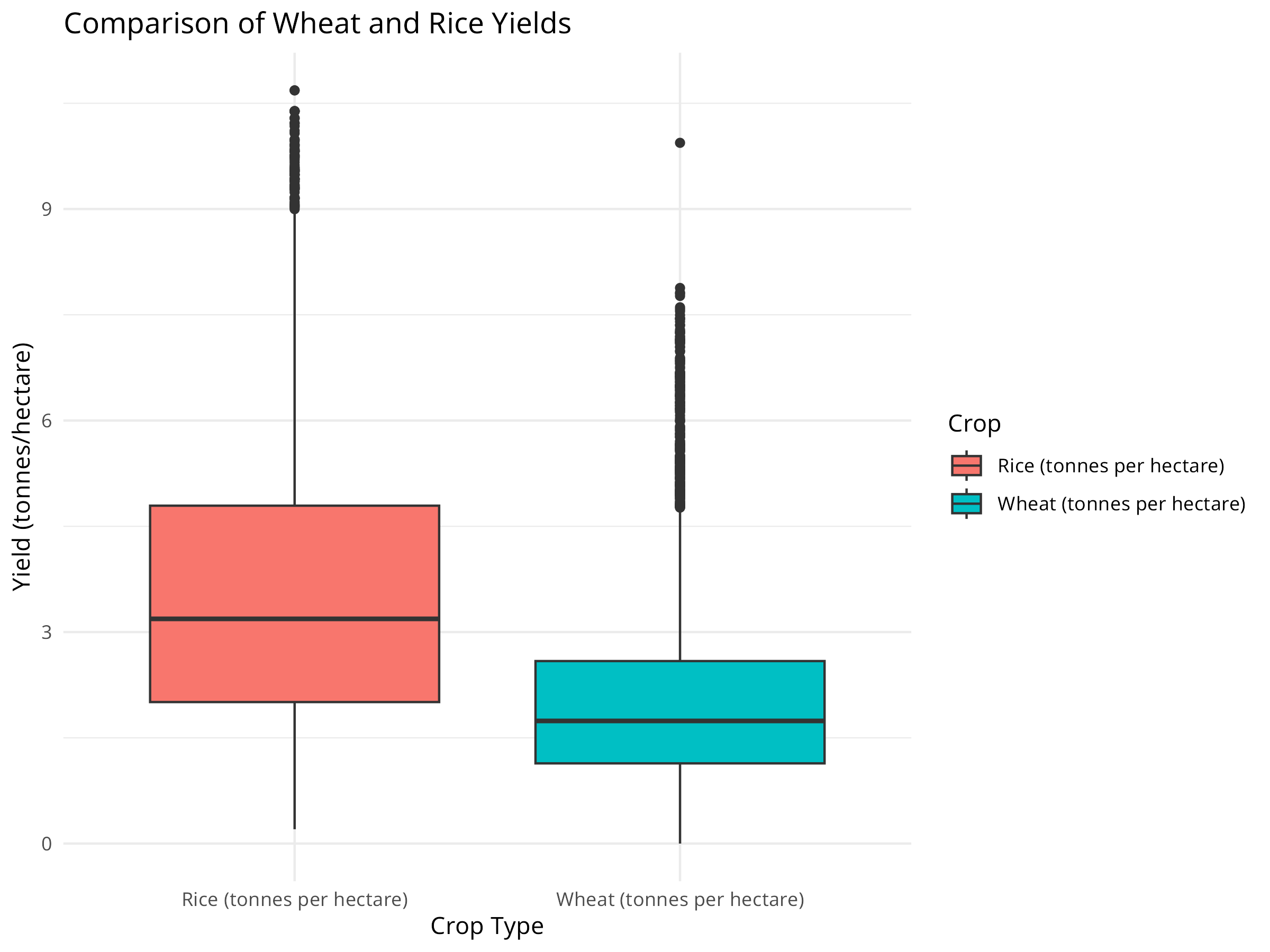Click the y-axis tick label 0
The width and height of the screenshot is (1270, 952).
(47, 844)
